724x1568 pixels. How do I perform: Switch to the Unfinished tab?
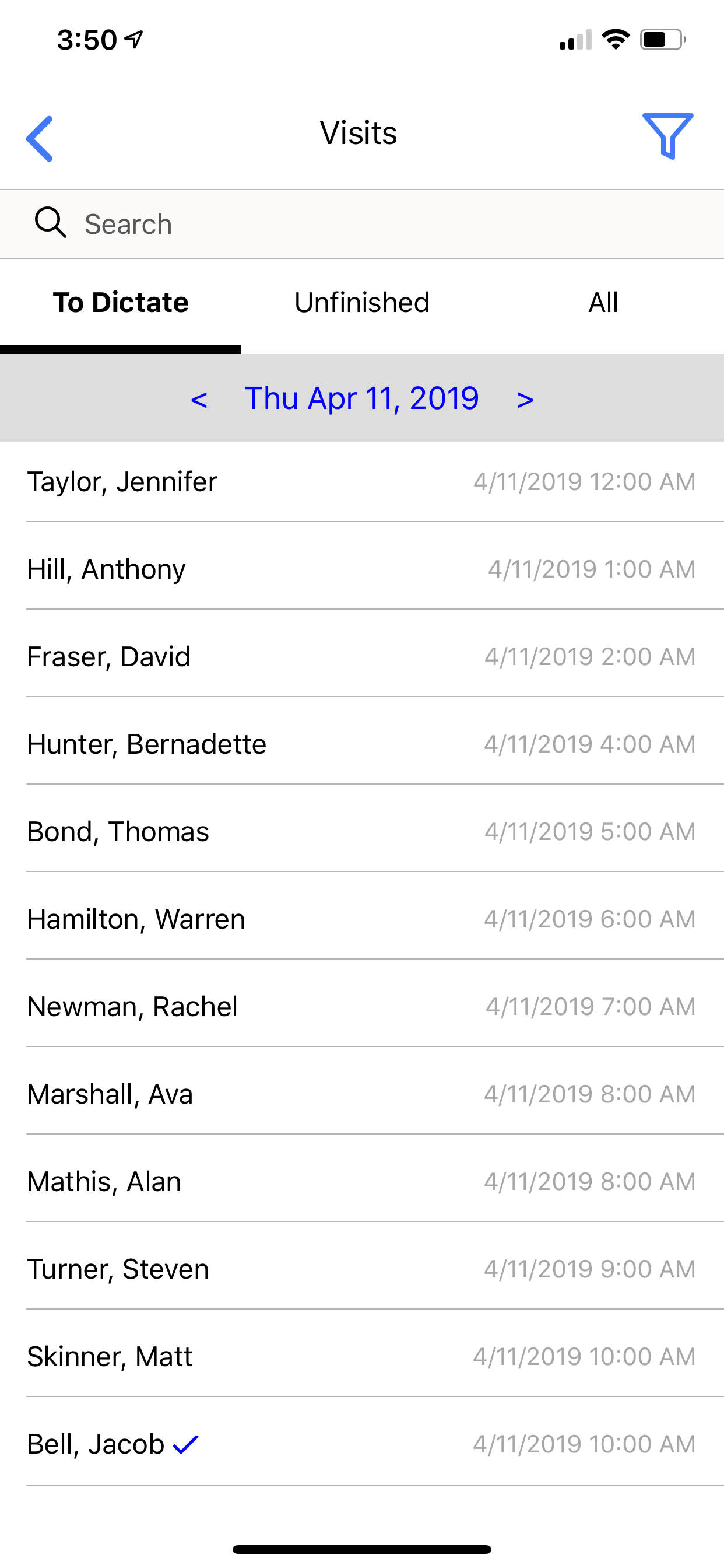(x=361, y=303)
